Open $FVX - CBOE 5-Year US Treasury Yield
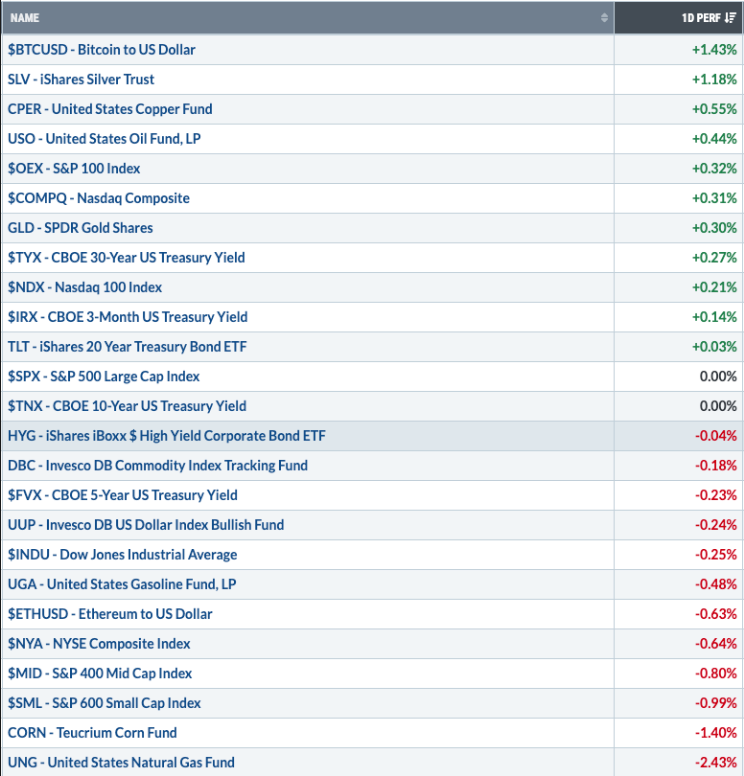Viewport: 744px width, 776px height. coord(122,495)
